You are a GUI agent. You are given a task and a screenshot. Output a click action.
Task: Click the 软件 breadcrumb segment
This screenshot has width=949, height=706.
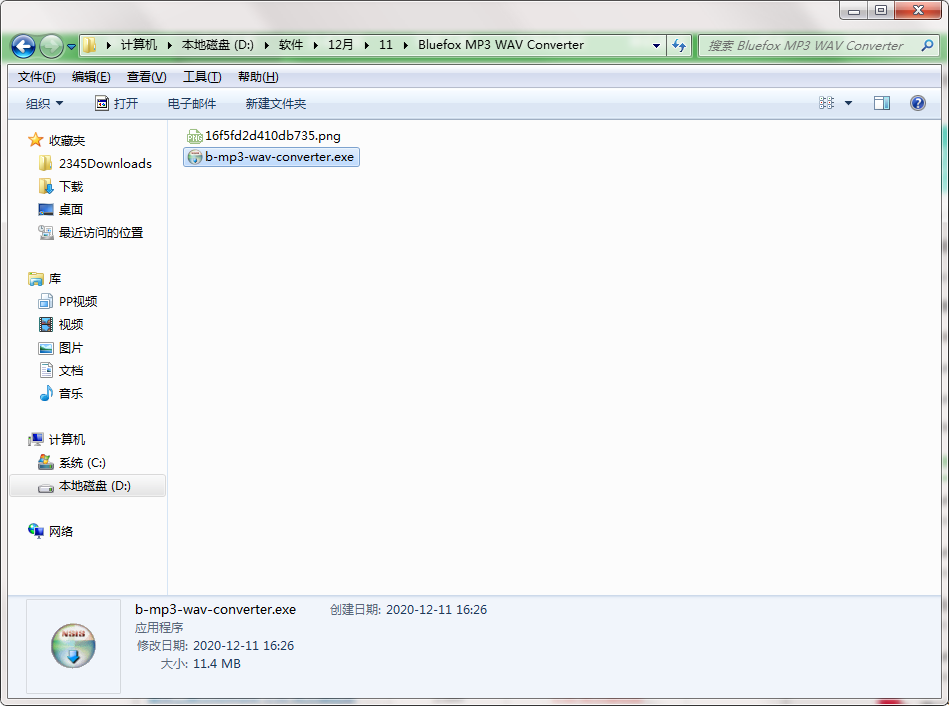pos(291,45)
